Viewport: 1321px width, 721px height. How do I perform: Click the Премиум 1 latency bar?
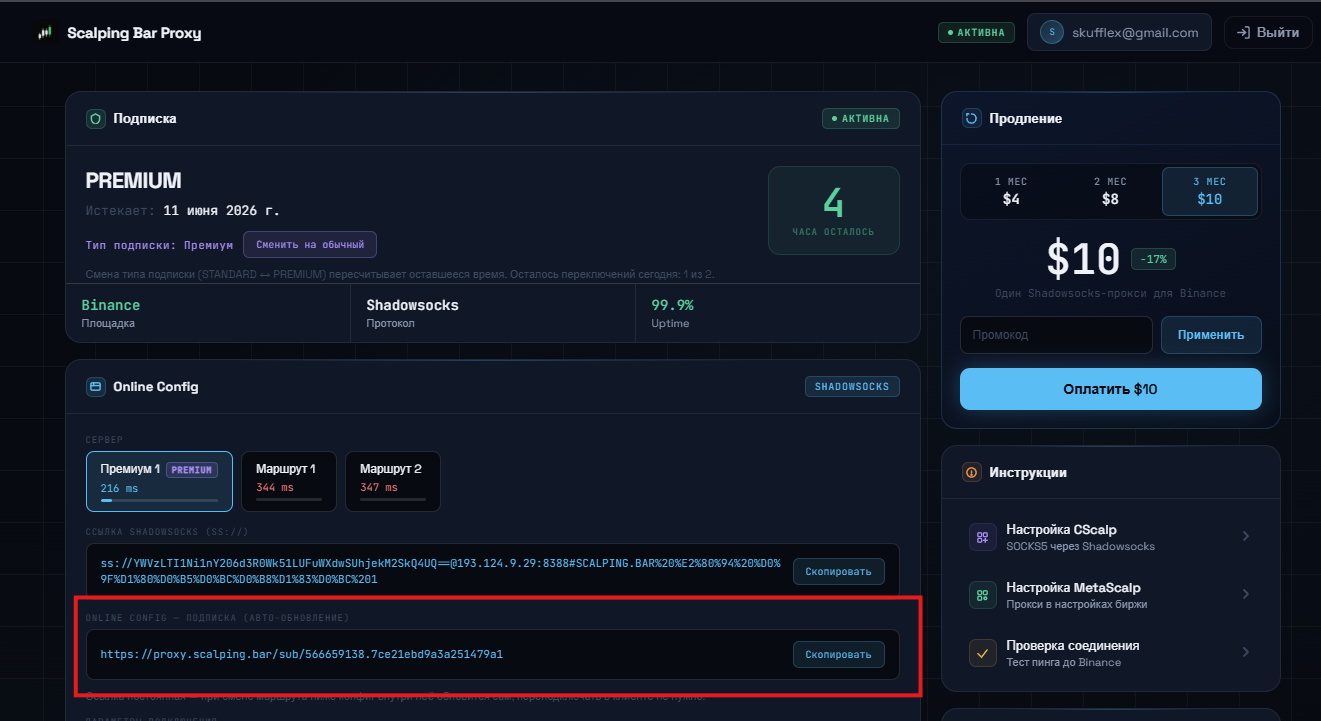(x=159, y=499)
